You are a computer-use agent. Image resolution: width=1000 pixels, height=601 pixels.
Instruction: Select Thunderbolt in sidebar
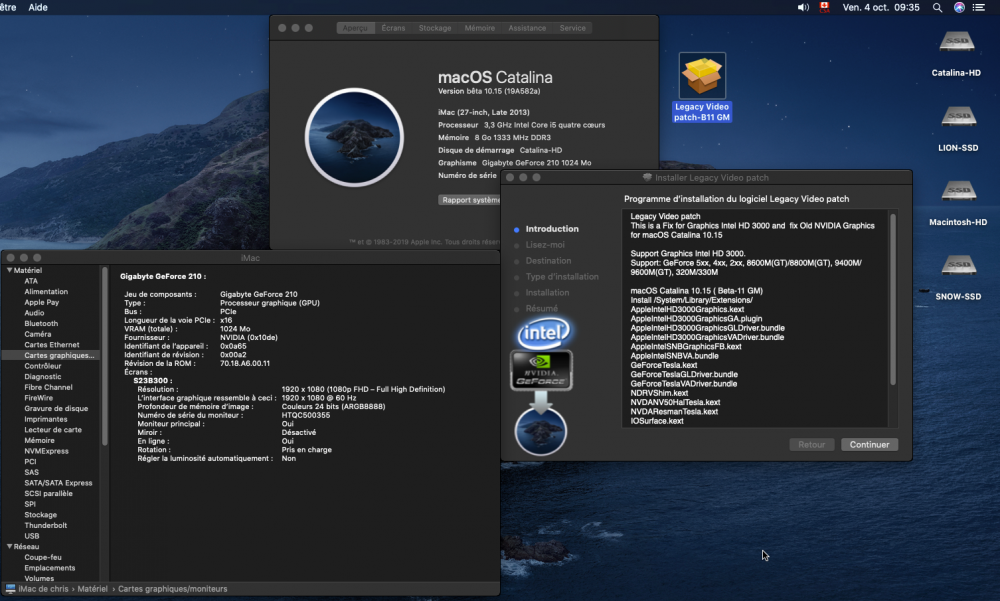coord(45,526)
